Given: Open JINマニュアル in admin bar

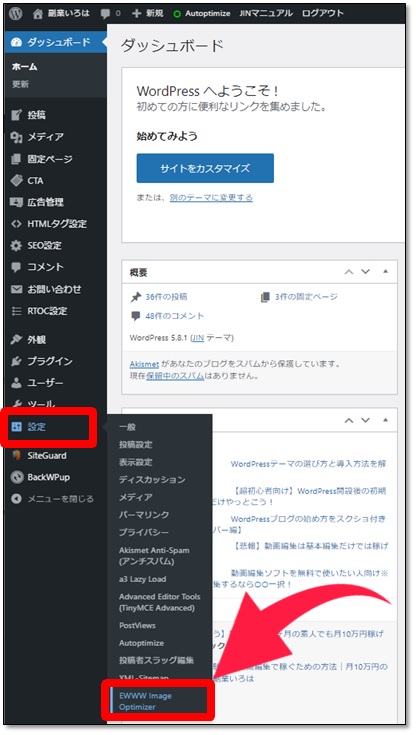Looking at the screenshot, I should tap(266, 14).
